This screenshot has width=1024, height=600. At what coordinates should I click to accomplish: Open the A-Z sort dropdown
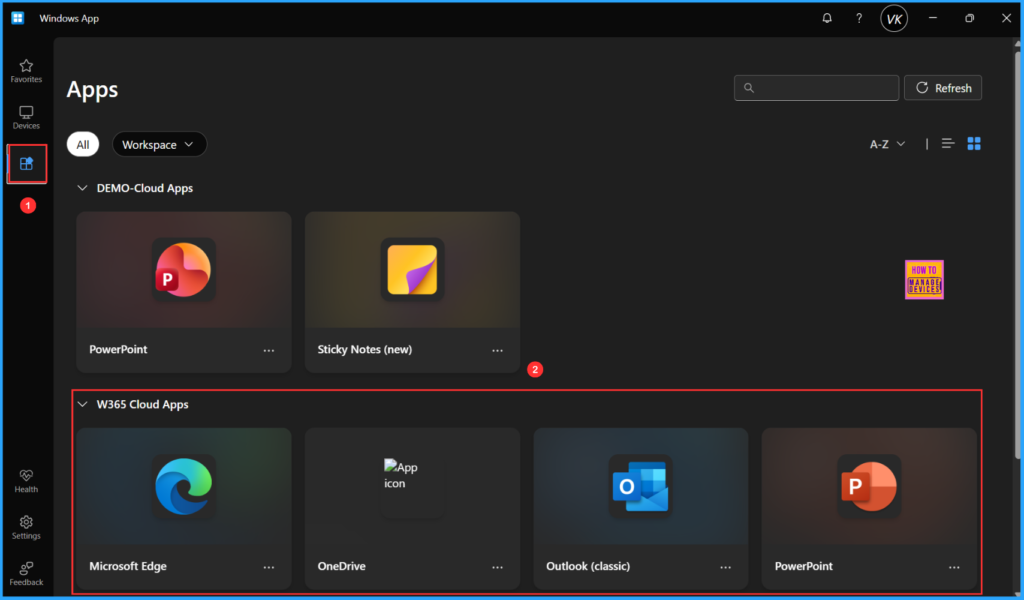(887, 144)
